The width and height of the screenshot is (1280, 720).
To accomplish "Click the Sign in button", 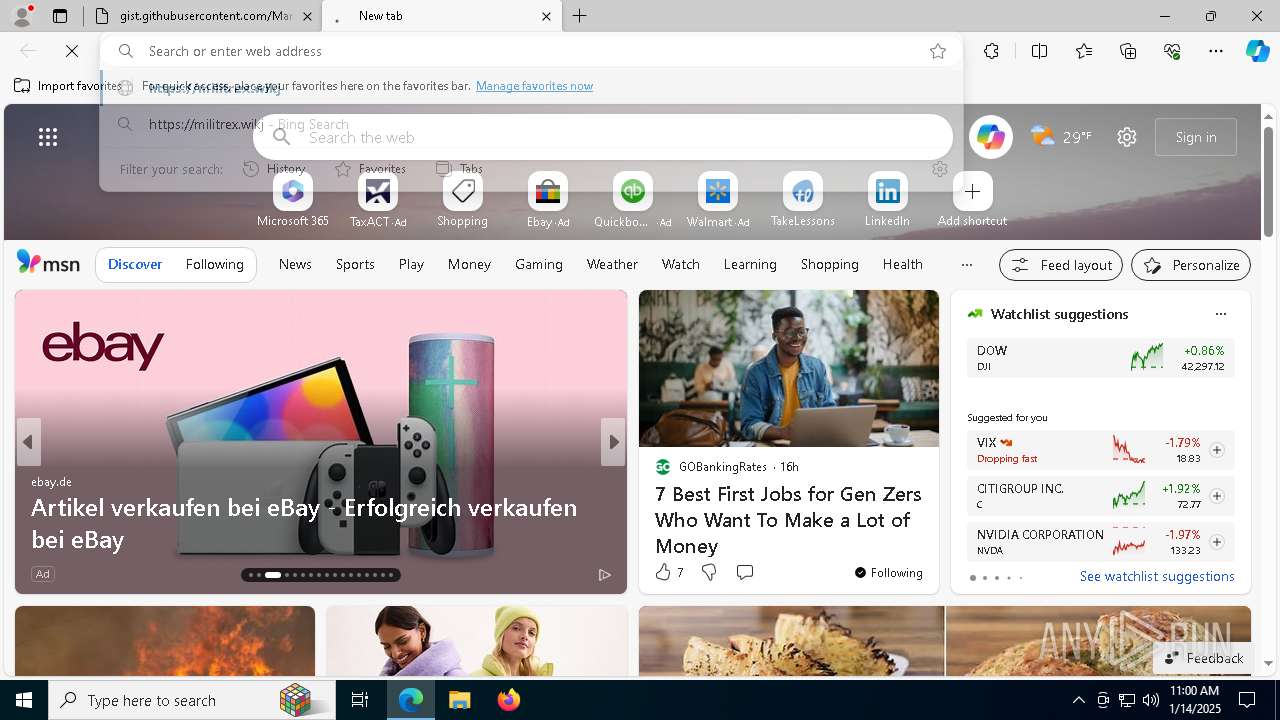I will click(1195, 137).
